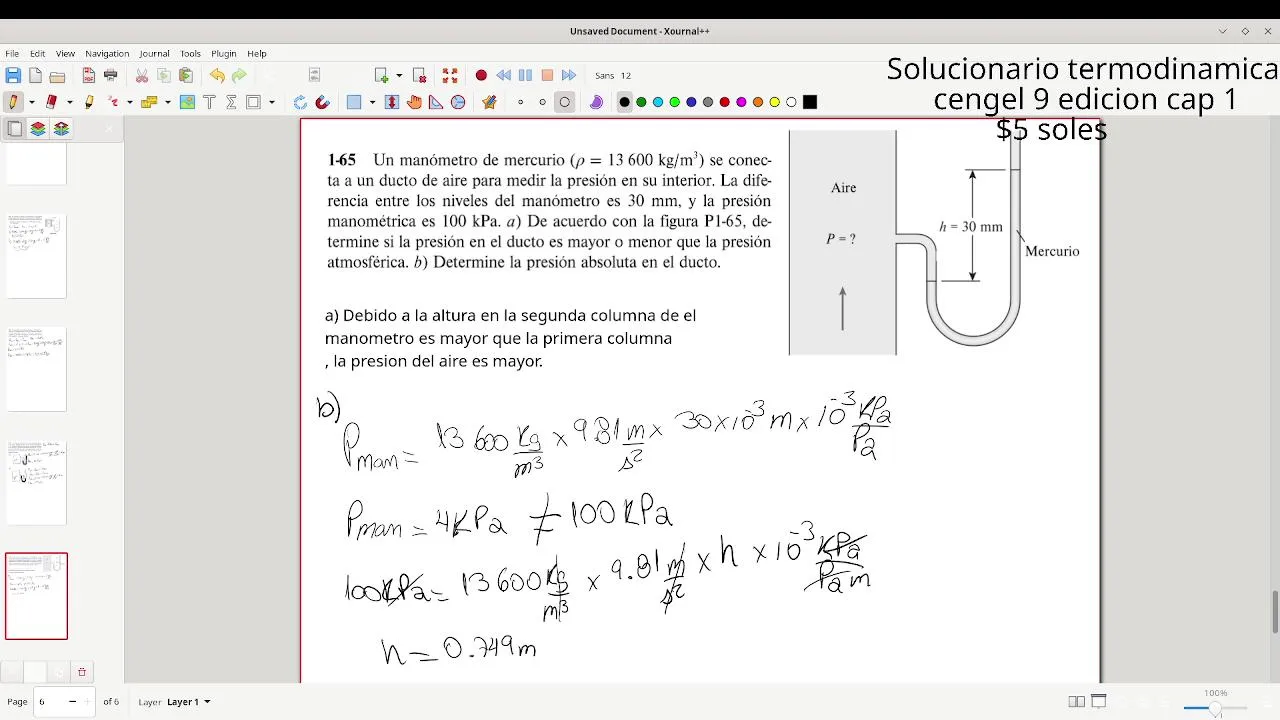Open the View menu
The height and width of the screenshot is (720, 1280).
click(x=65, y=53)
